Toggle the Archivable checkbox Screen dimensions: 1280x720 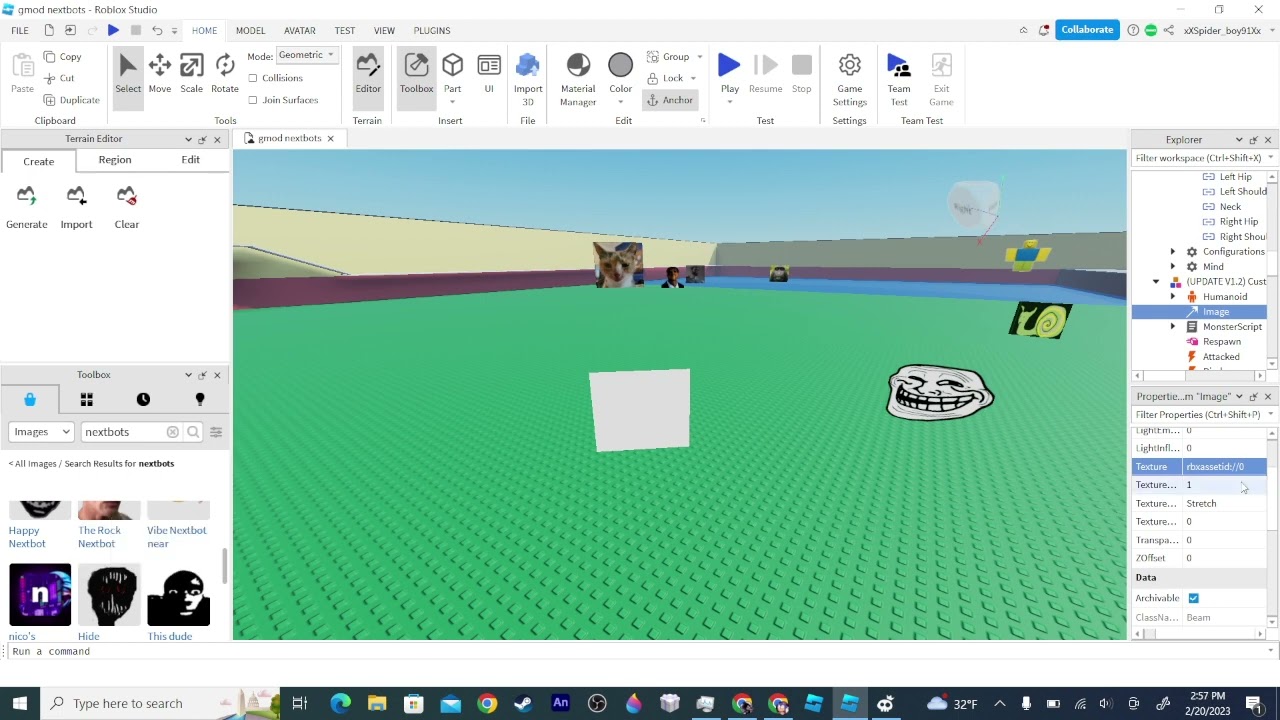[1193, 598]
